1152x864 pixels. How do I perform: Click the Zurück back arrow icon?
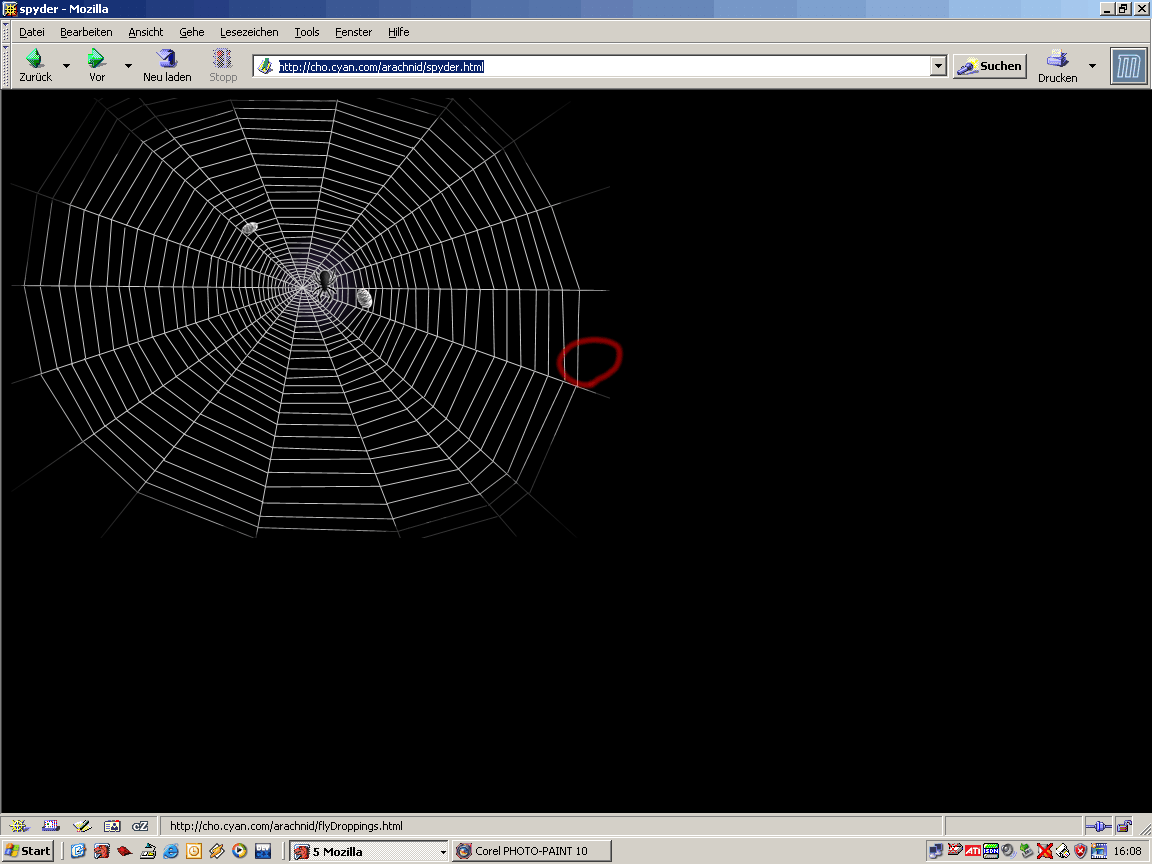[35, 59]
